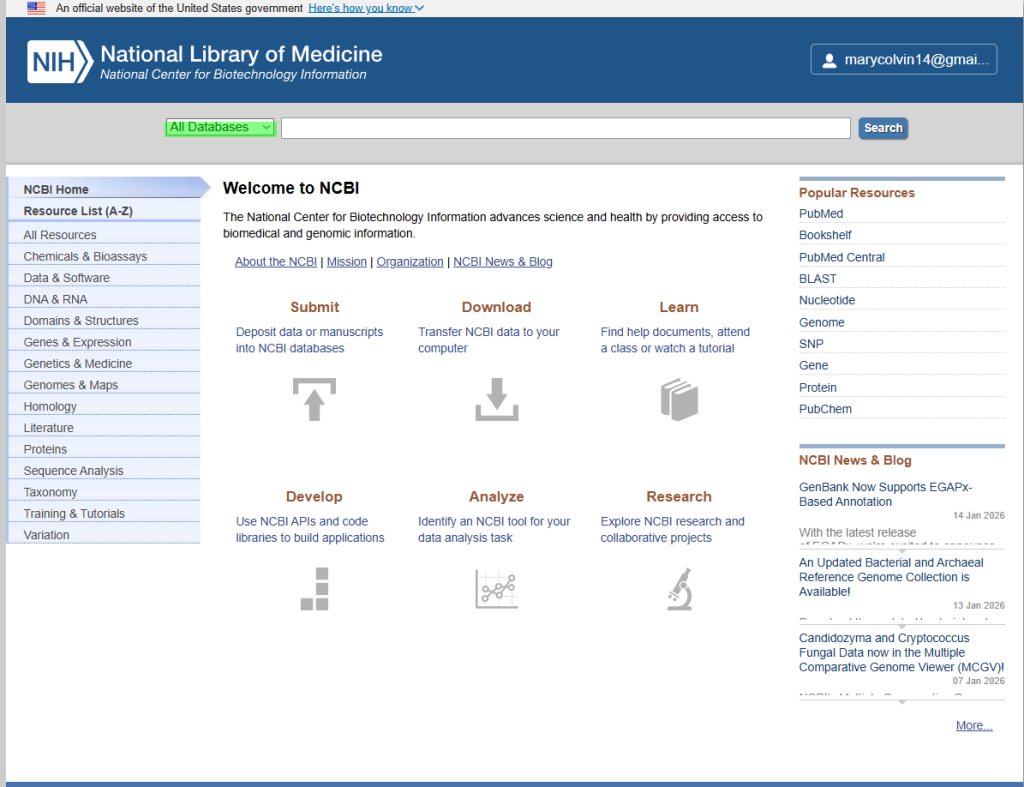This screenshot has height=787, width=1024.
Task: Open the PubMed popular resource link
Action: point(821,214)
